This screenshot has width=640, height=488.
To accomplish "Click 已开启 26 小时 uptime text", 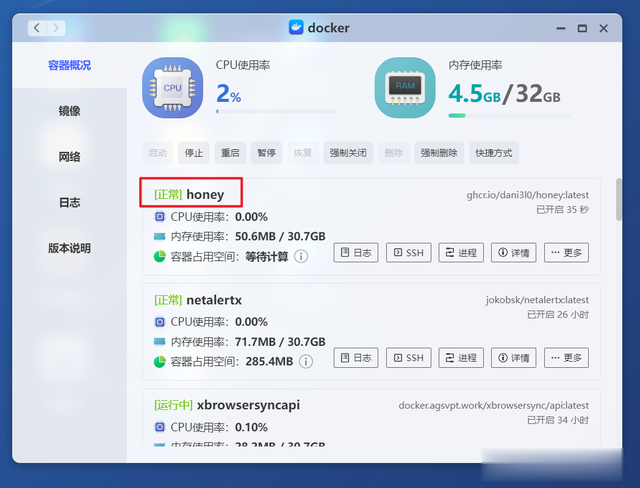I will [x=558, y=315].
